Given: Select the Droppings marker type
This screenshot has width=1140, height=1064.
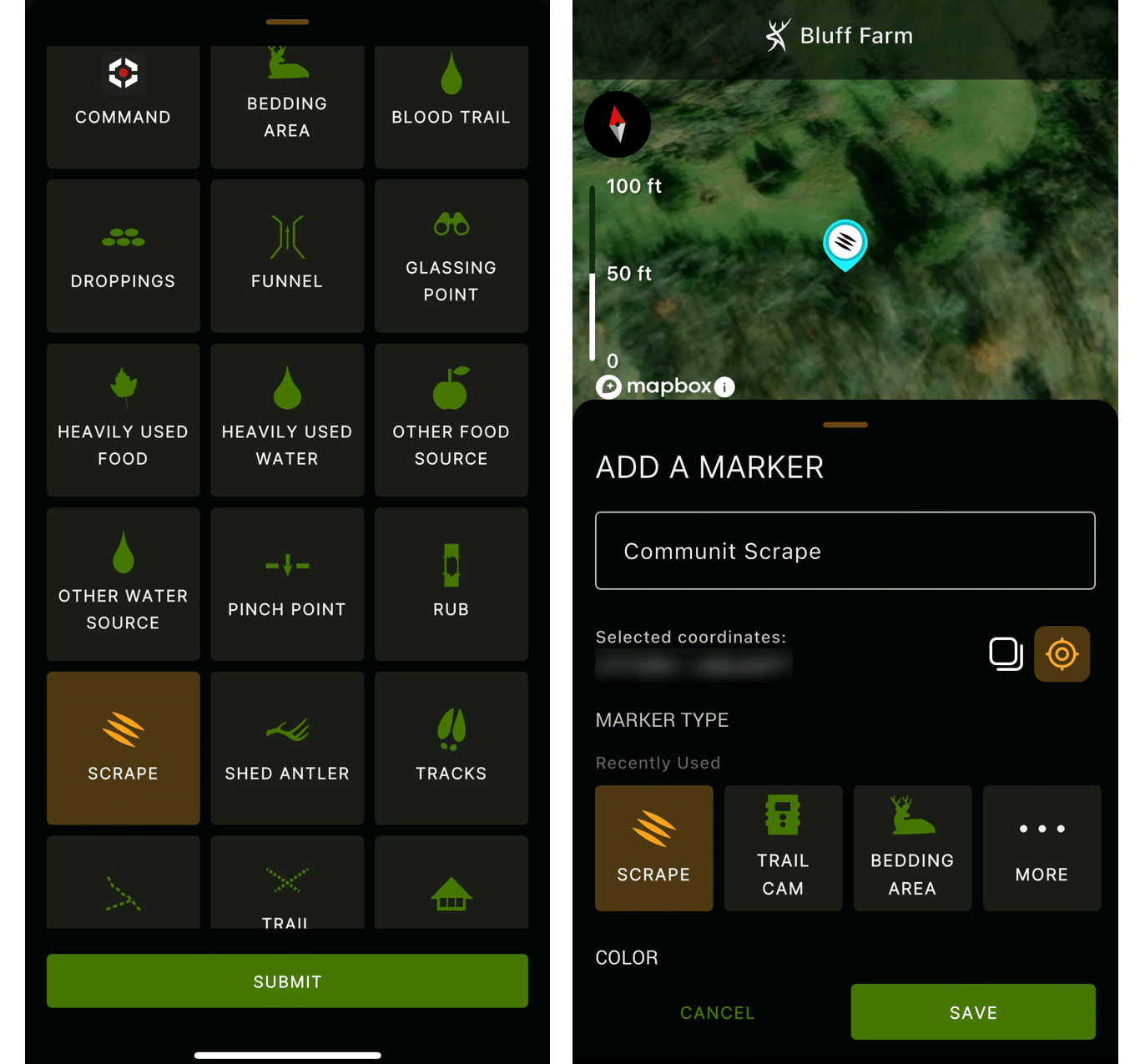Looking at the screenshot, I should point(123,256).
